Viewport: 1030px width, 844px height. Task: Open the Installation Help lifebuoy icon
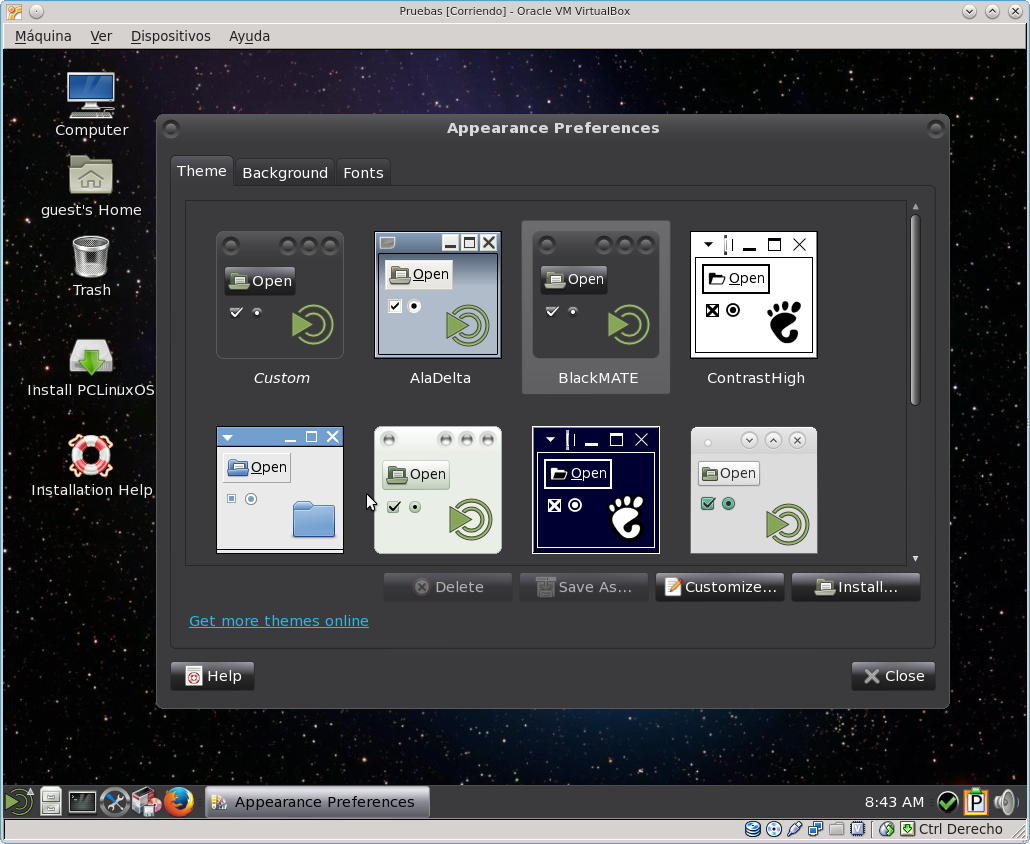click(91, 456)
